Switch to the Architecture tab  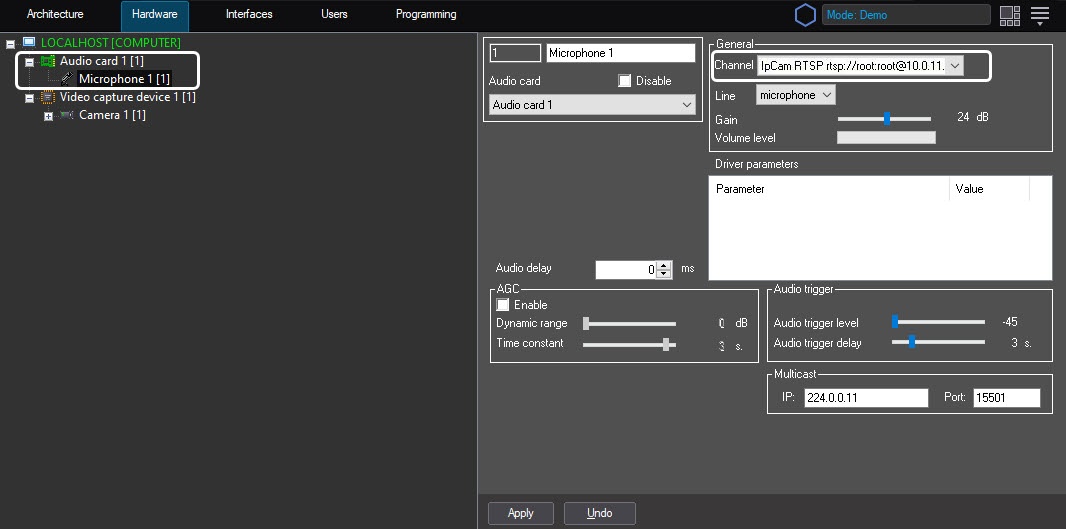coord(55,15)
